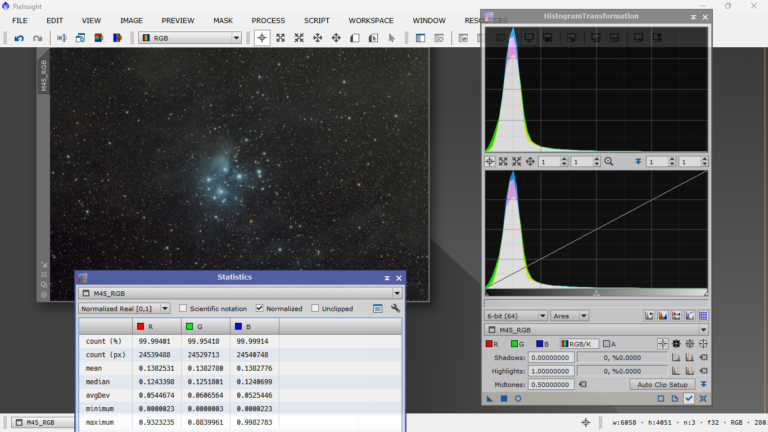The width and height of the screenshot is (768, 432).
Task: Activate the crosshair Readout mode tool
Action: tap(262, 38)
